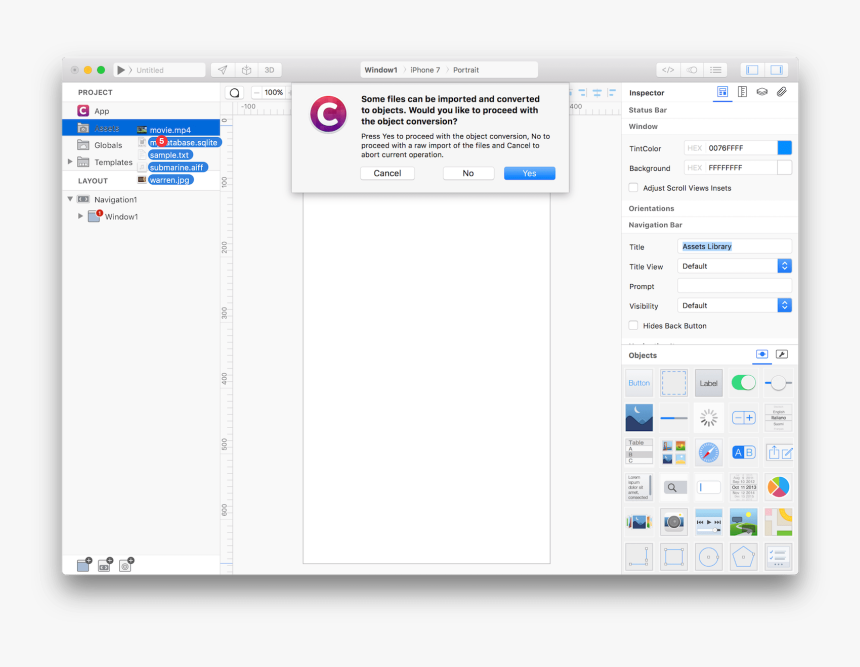Open the Title View dropdown

pos(784,266)
